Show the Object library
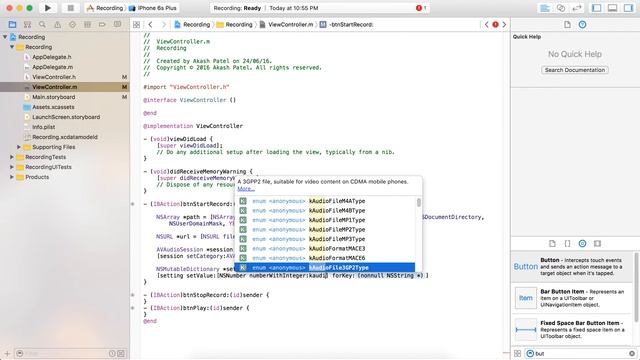640x360 pixels. [x=582, y=244]
